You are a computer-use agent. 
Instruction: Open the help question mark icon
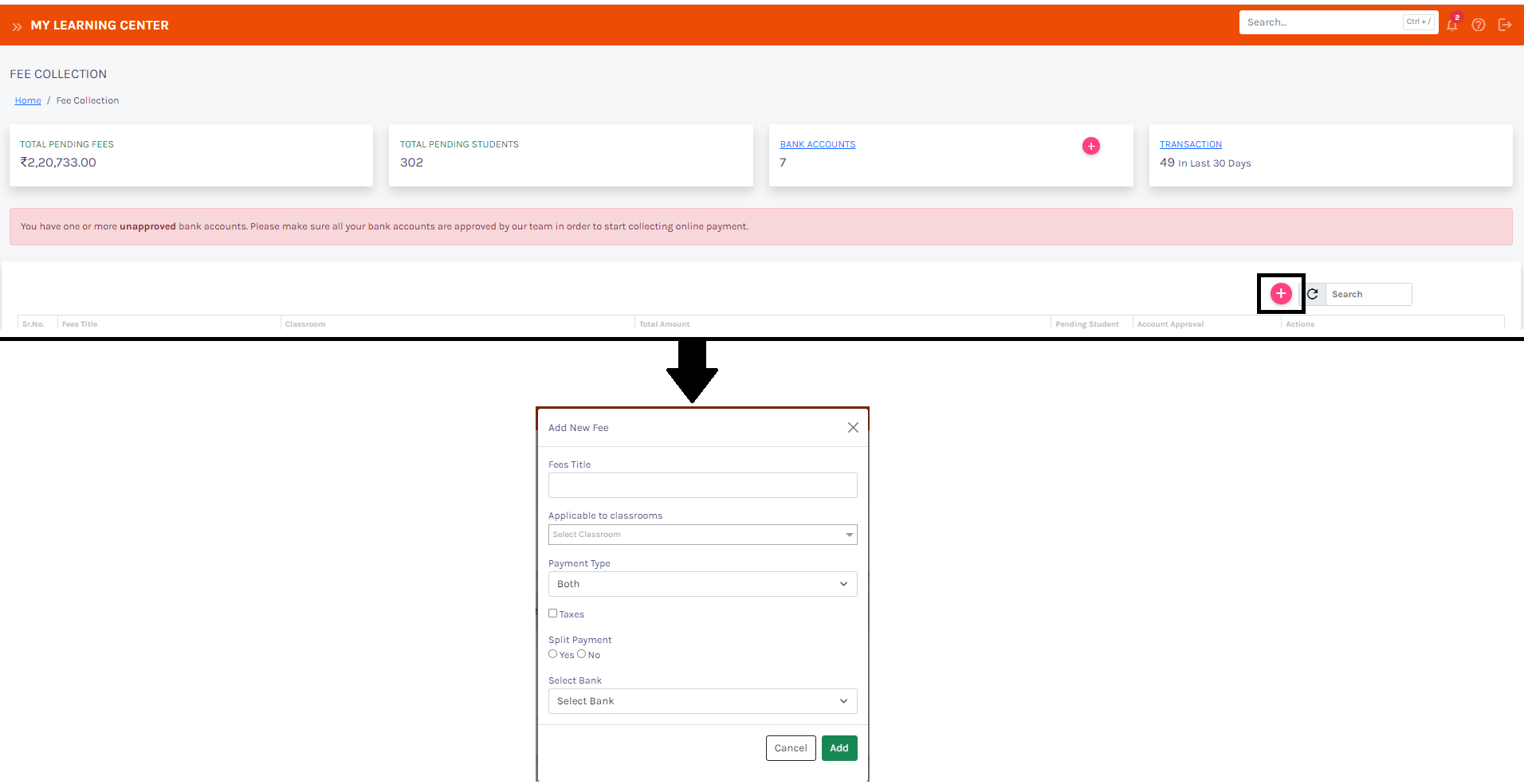(1479, 25)
